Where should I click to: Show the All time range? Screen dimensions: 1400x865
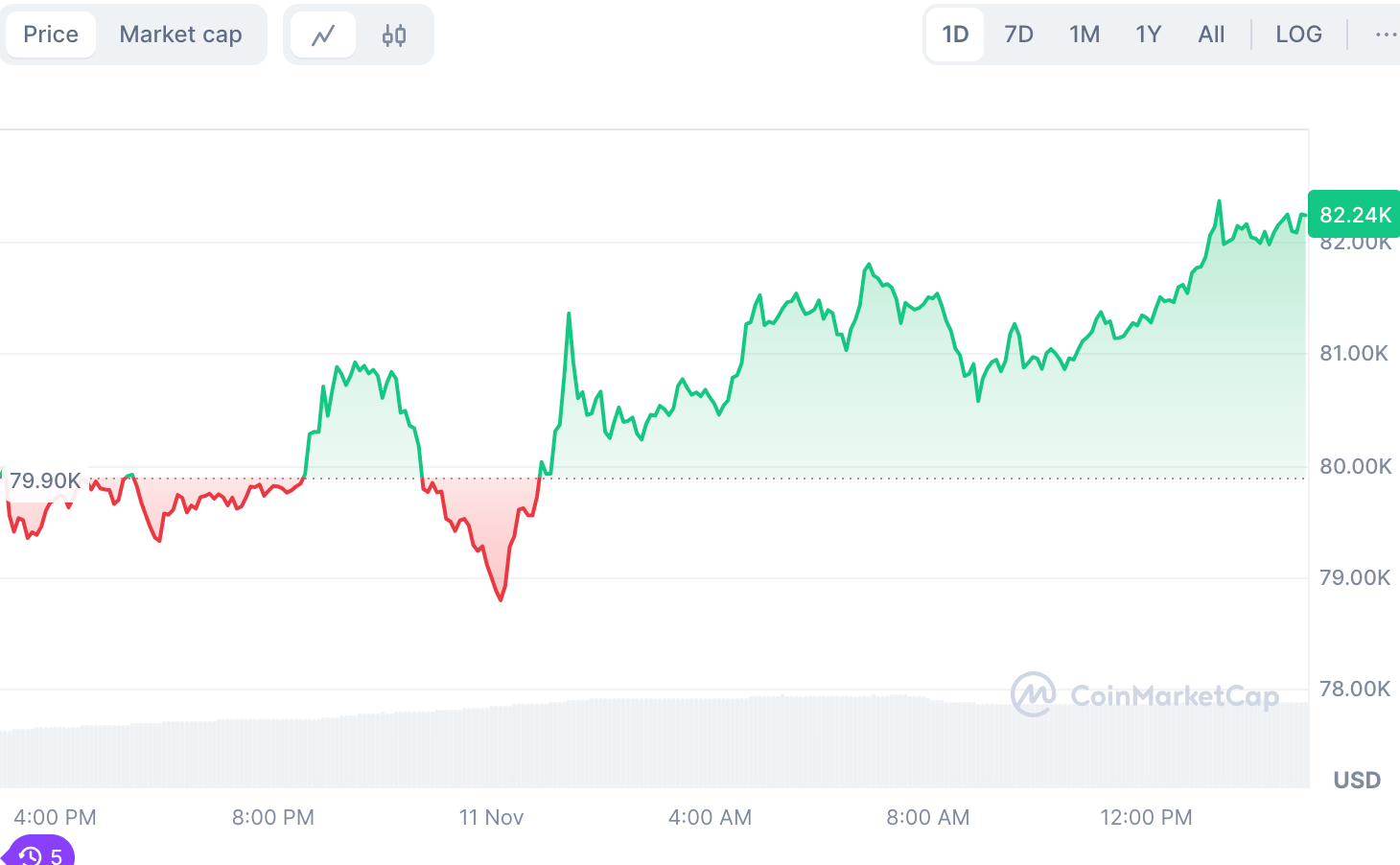tap(1211, 35)
